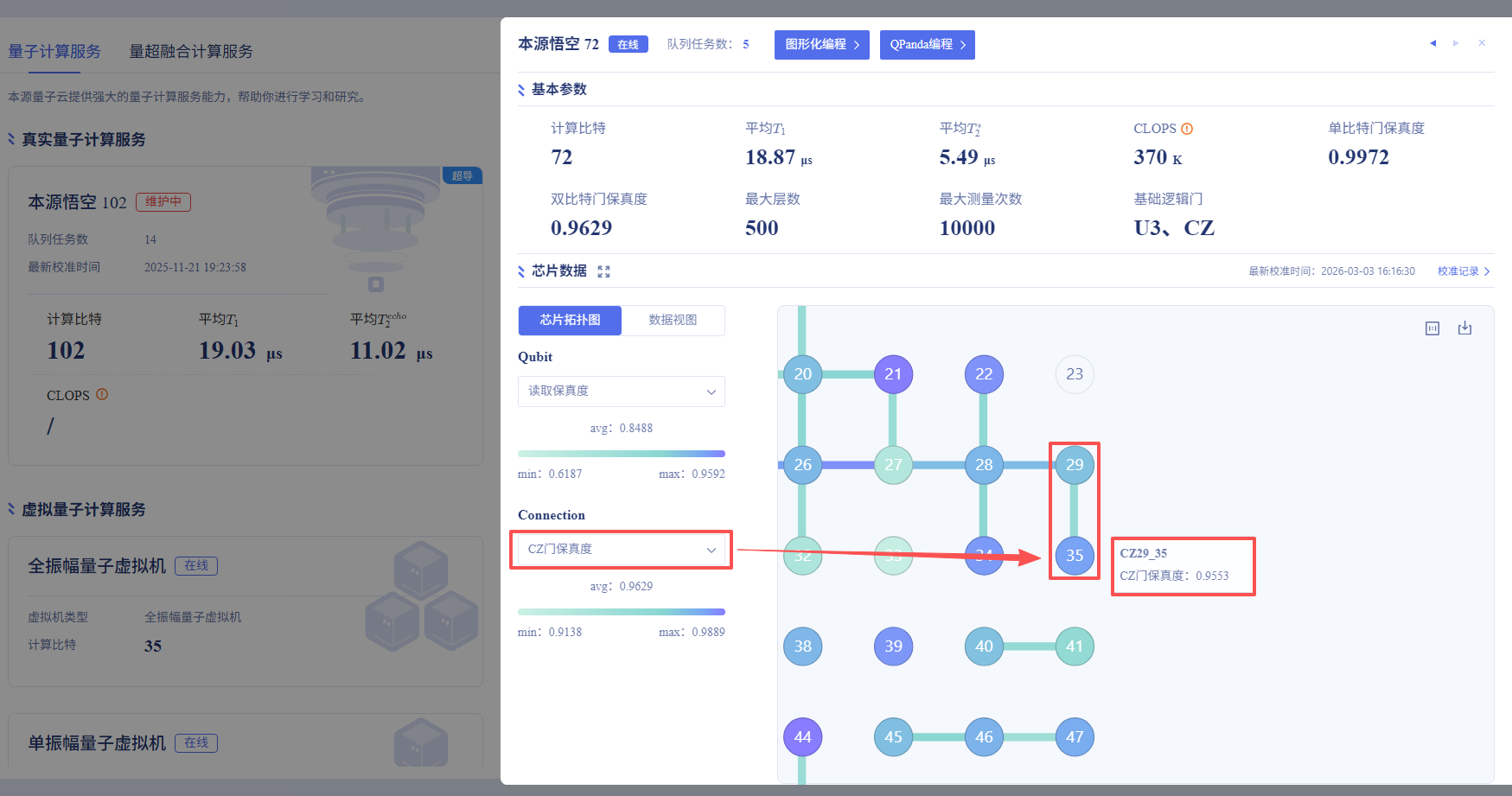1512x796 pixels.
Task: Close the 本源悟空 72 detail panel
Action: tap(1482, 43)
